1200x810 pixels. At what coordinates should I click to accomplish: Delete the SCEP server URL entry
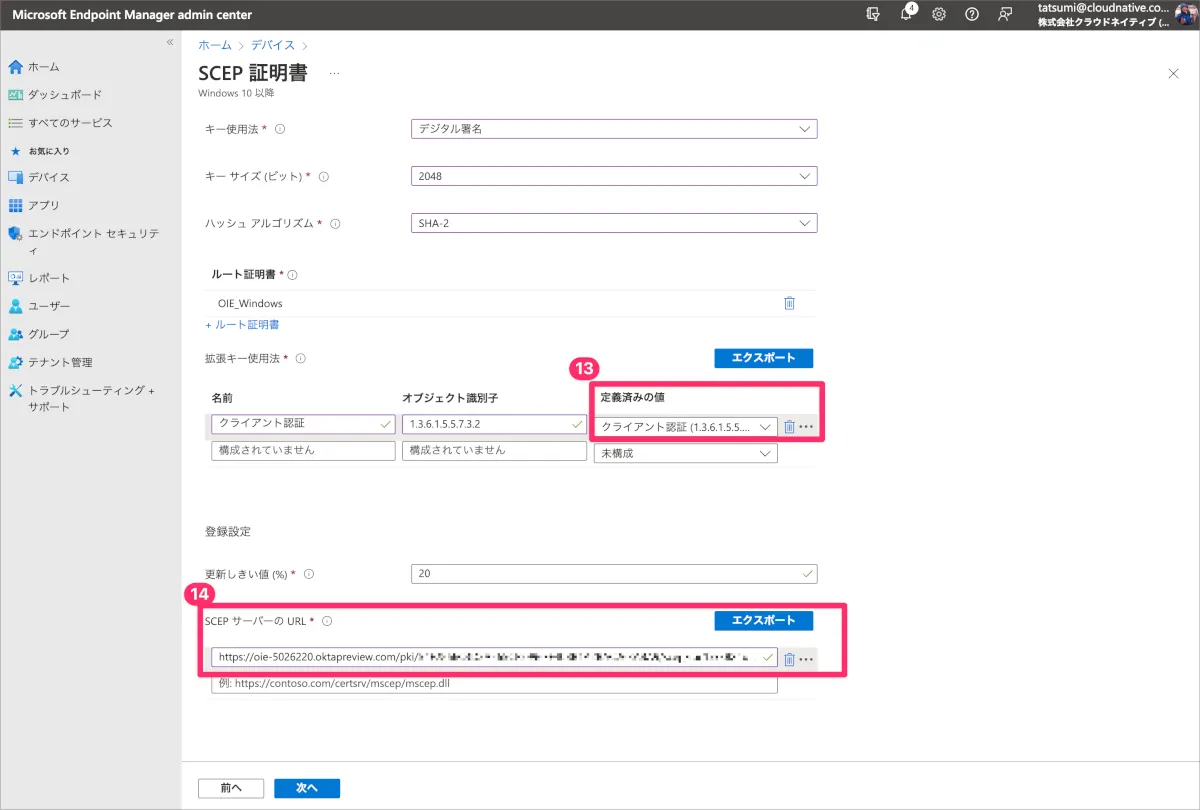pos(789,658)
